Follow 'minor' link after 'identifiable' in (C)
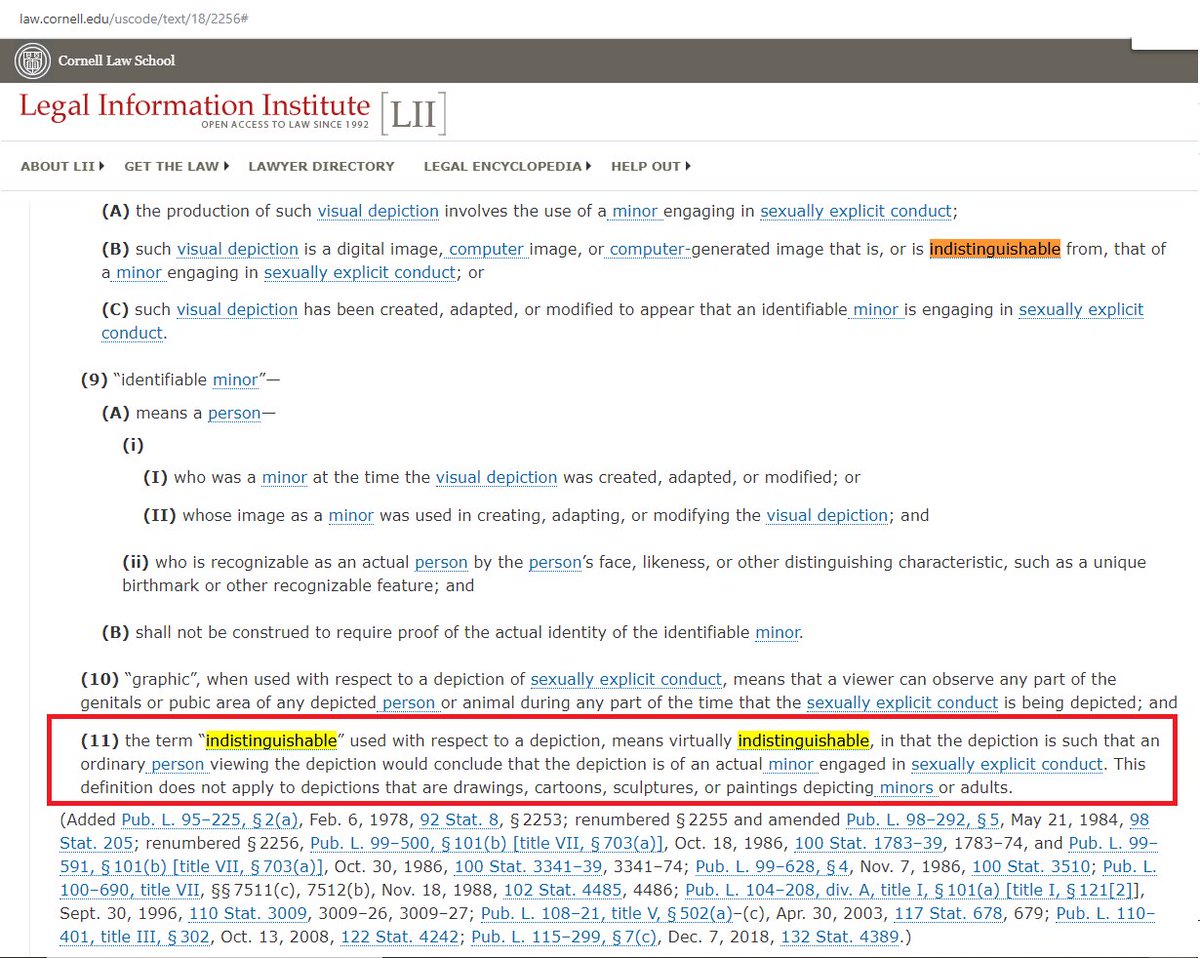This screenshot has width=1200, height=958. pos(878,310)
